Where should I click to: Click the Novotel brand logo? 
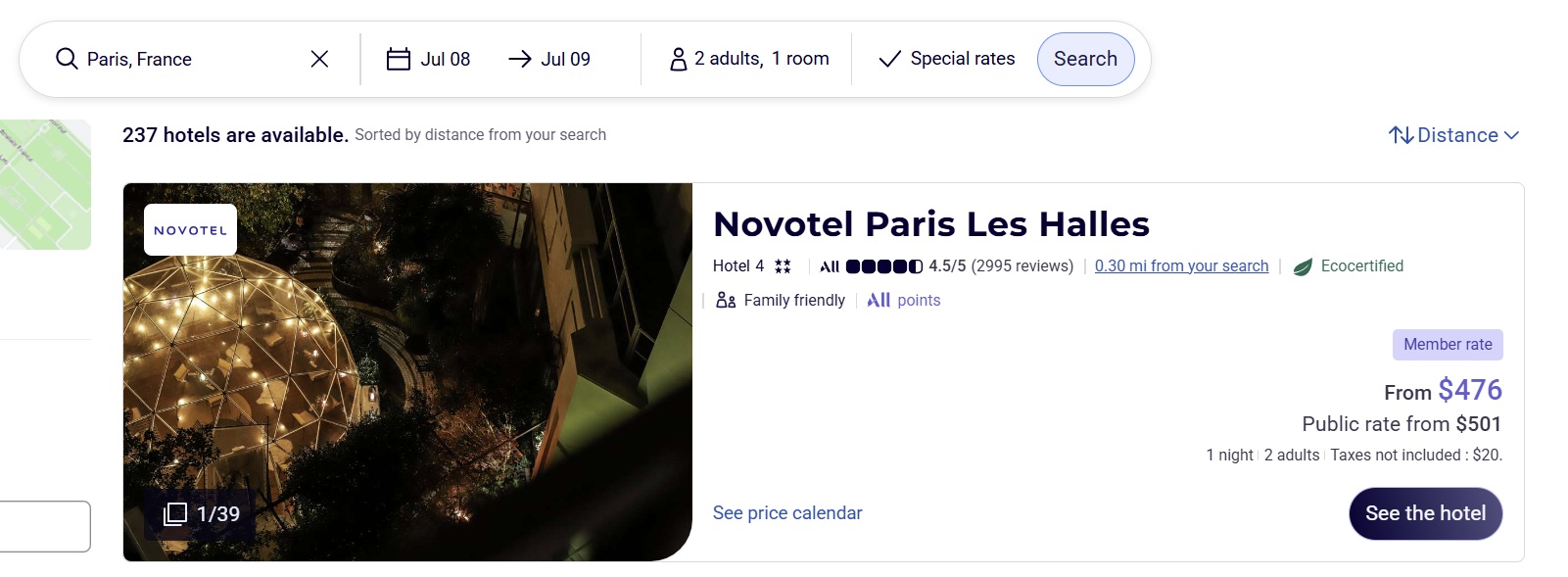tap(190, 230)
